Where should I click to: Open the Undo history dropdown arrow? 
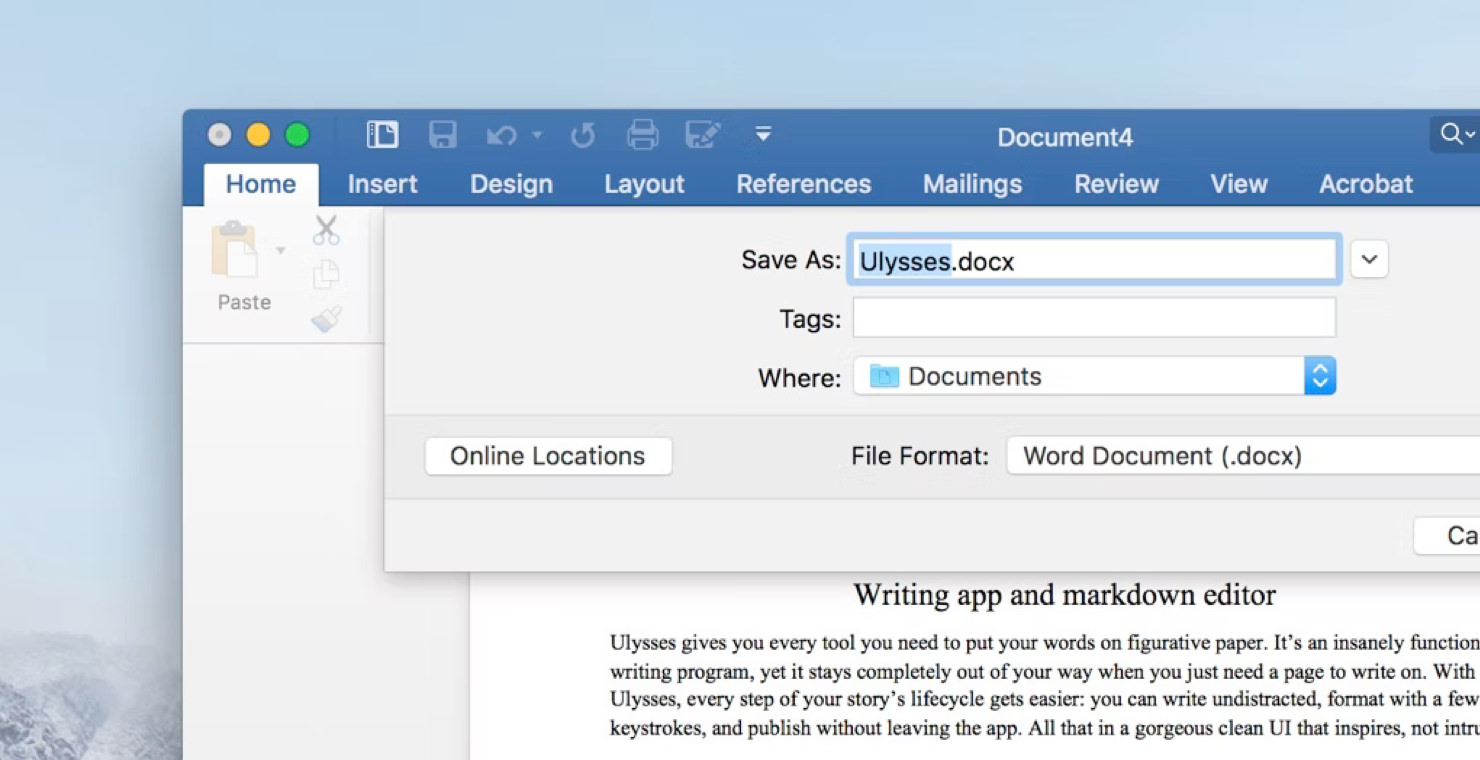tap(537, 135)
